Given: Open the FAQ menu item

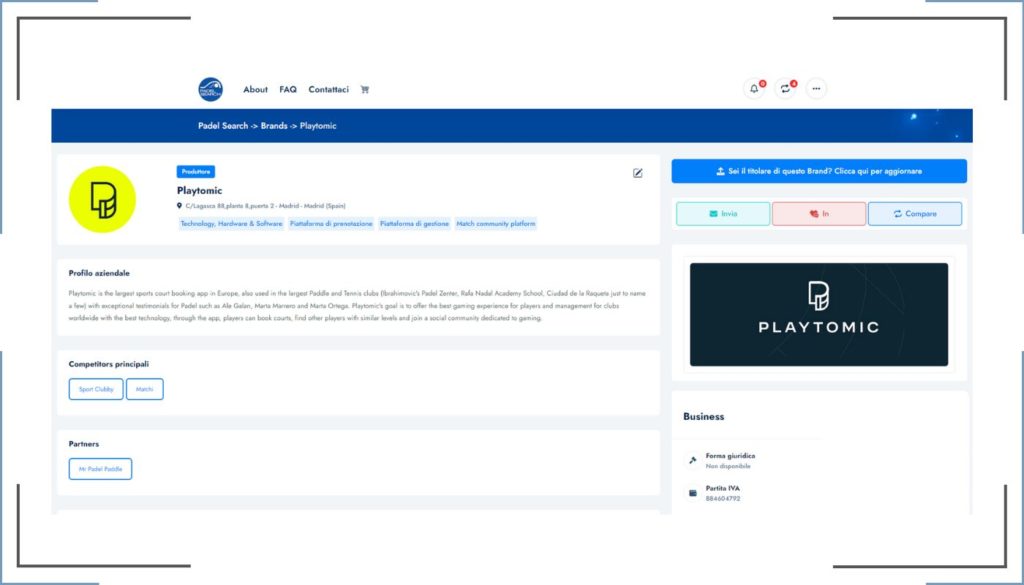Looking at the screenshot, I should 288,89.
